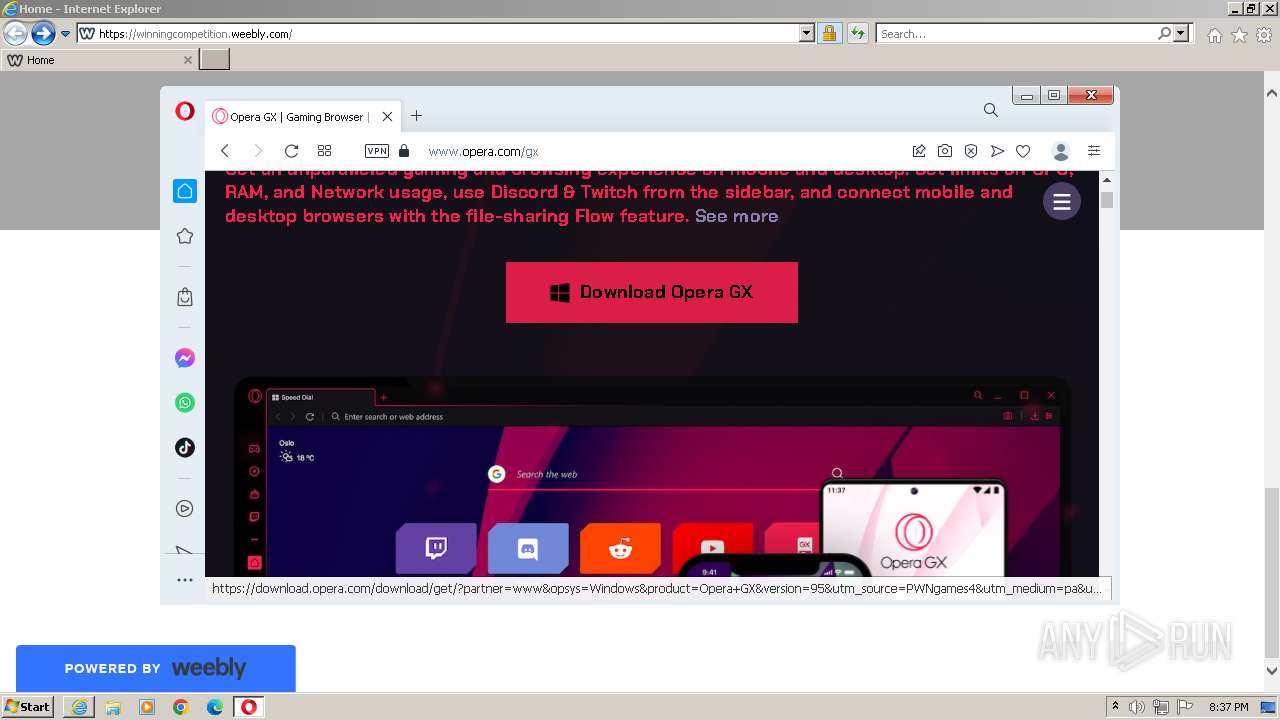The image size is (1280, 720).
Task: Open the IE tools gear
Action: (x=1264, y=35)
